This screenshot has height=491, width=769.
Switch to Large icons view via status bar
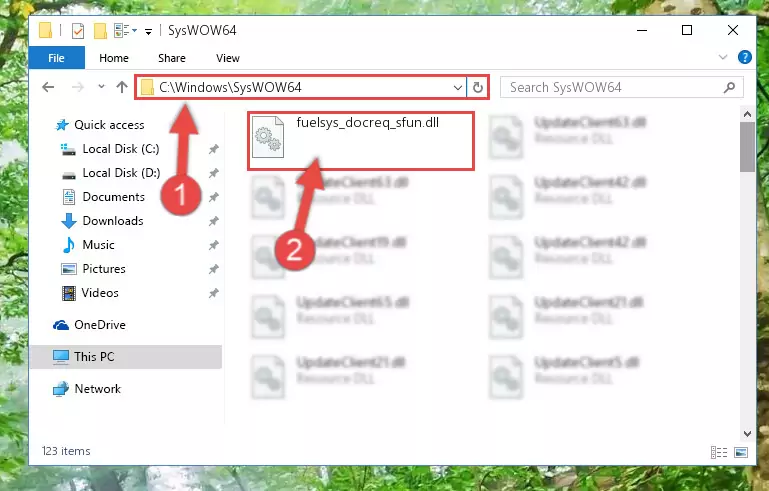(x=741, y=452)
